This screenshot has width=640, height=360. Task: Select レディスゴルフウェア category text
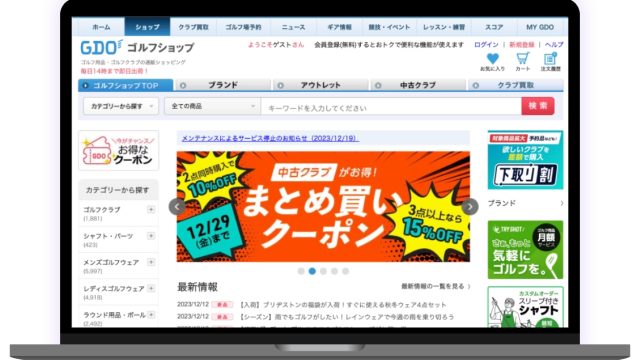tap(114, 288)
